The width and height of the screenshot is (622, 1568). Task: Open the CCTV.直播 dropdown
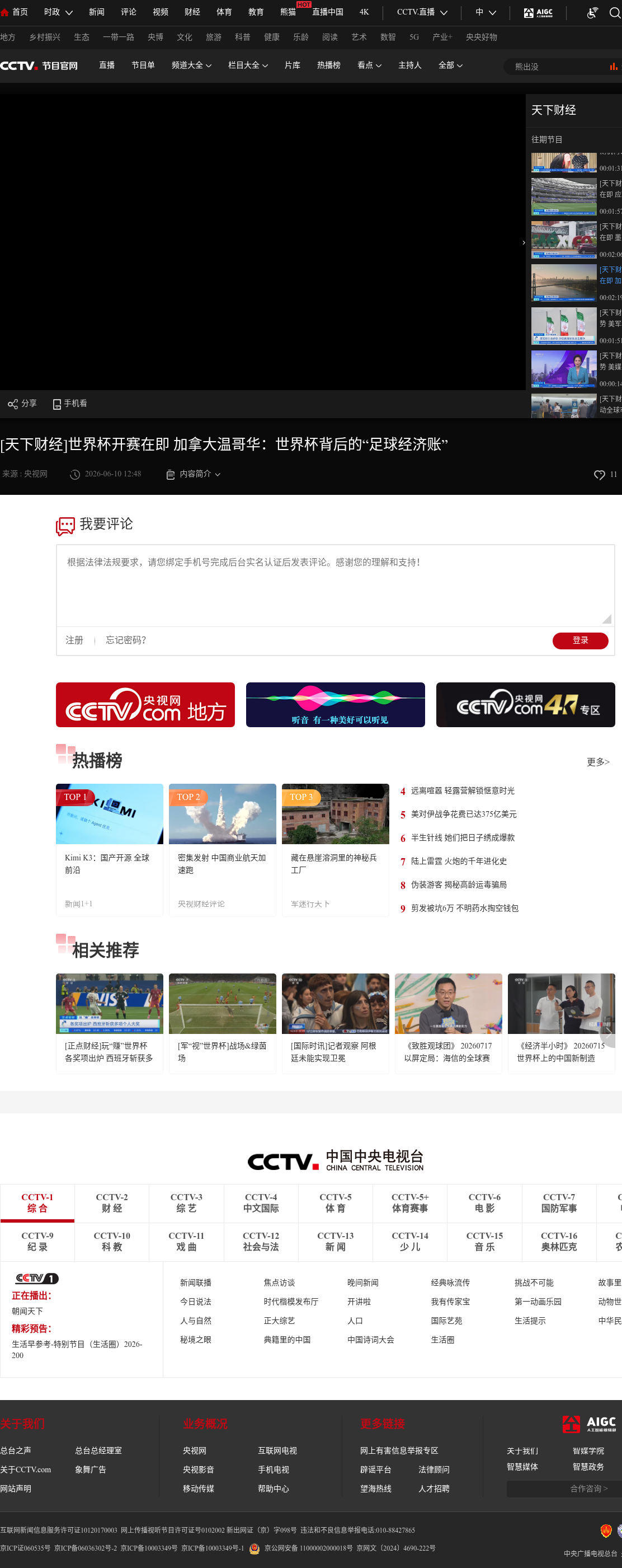[x=422, y=12]
